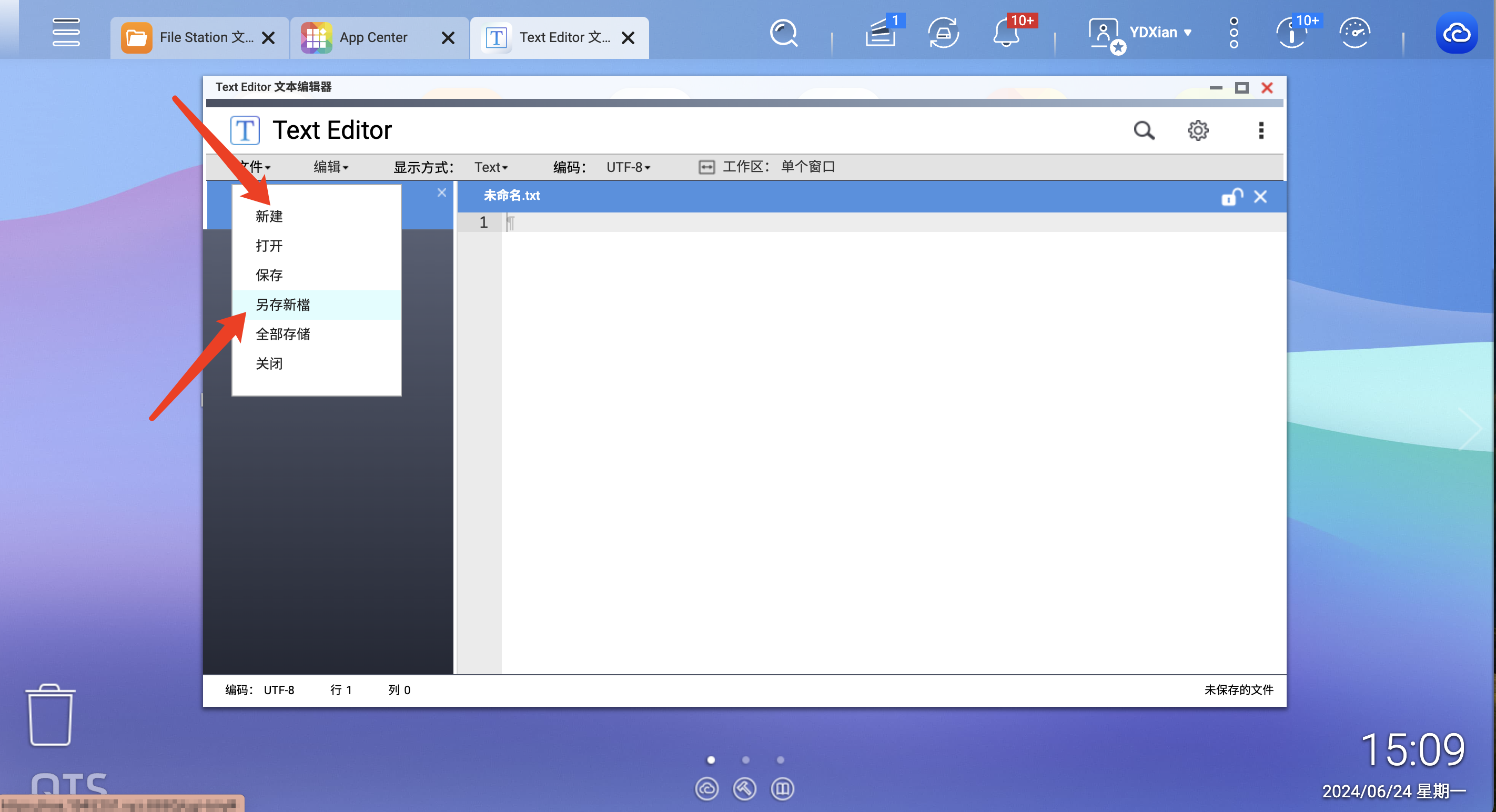Choose 另存新檔 from the file menu

click(317, 304)
